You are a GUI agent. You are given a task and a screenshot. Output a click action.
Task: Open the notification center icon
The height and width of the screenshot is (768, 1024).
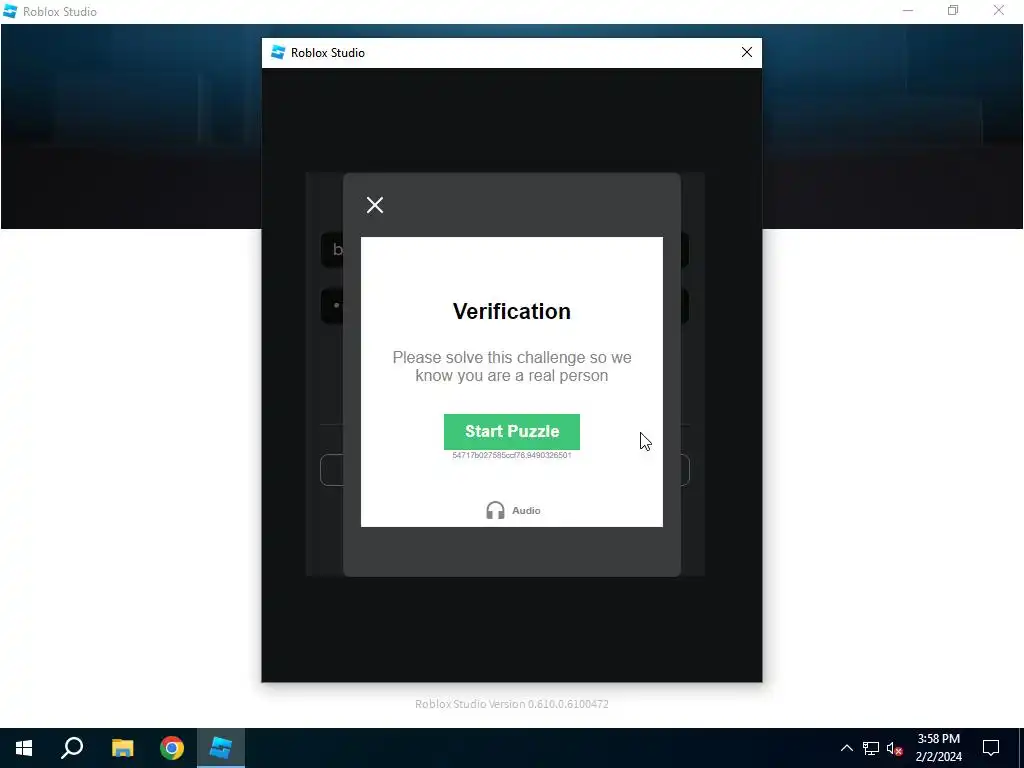point(991,748)
